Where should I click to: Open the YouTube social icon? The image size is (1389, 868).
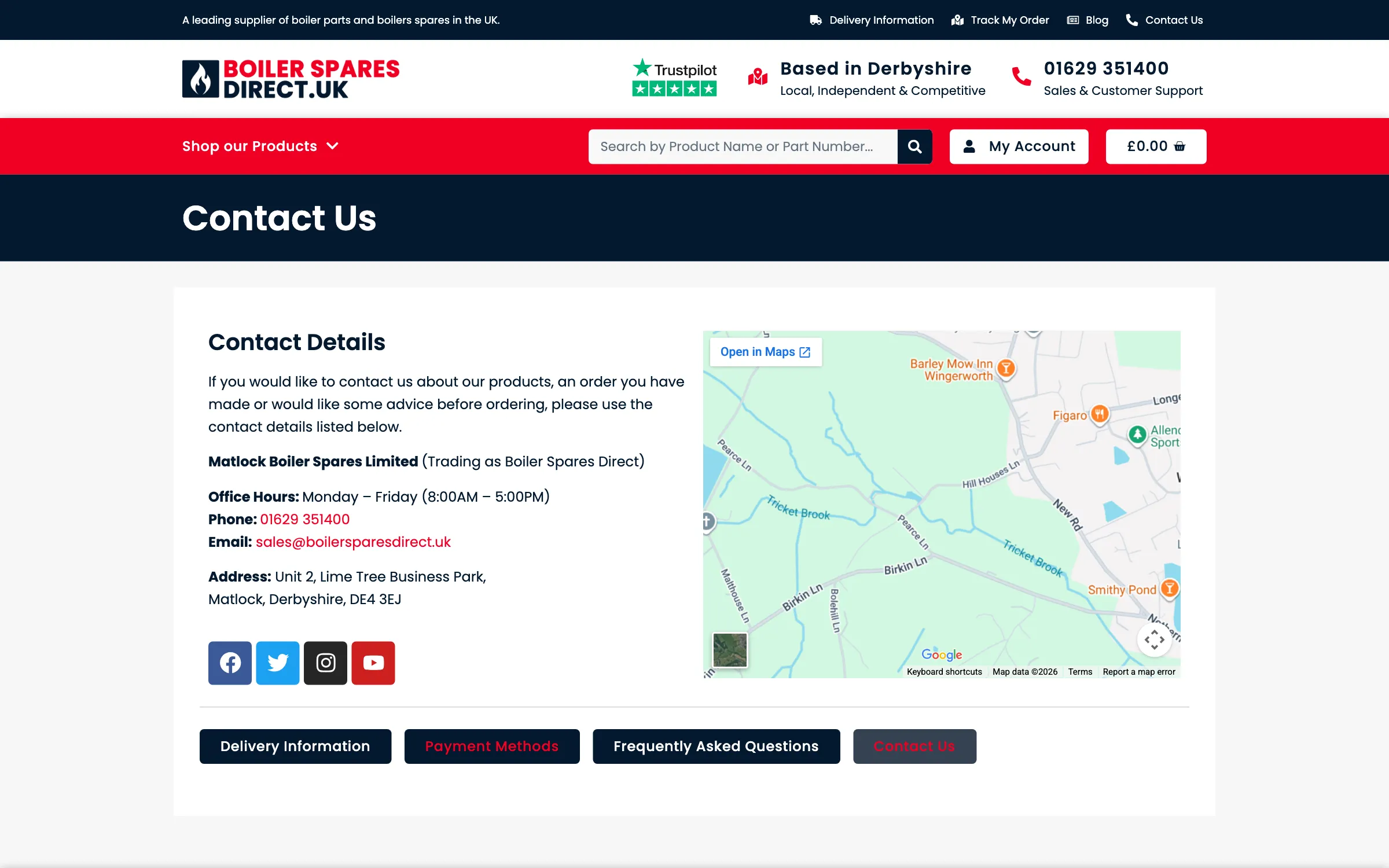point(373,663)
